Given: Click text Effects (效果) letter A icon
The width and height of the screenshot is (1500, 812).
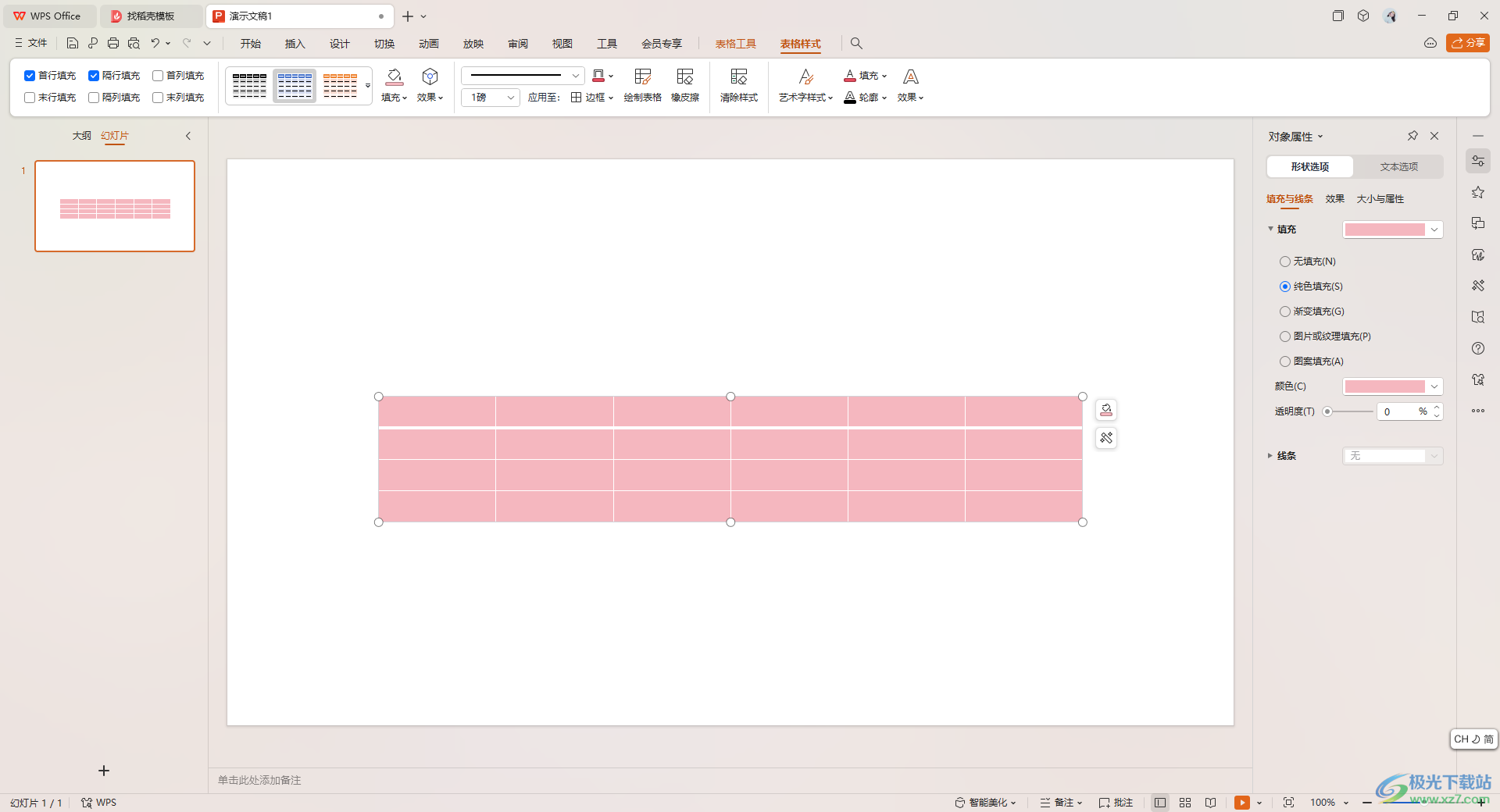Looking at the screenshot, I should pos(910,77).
